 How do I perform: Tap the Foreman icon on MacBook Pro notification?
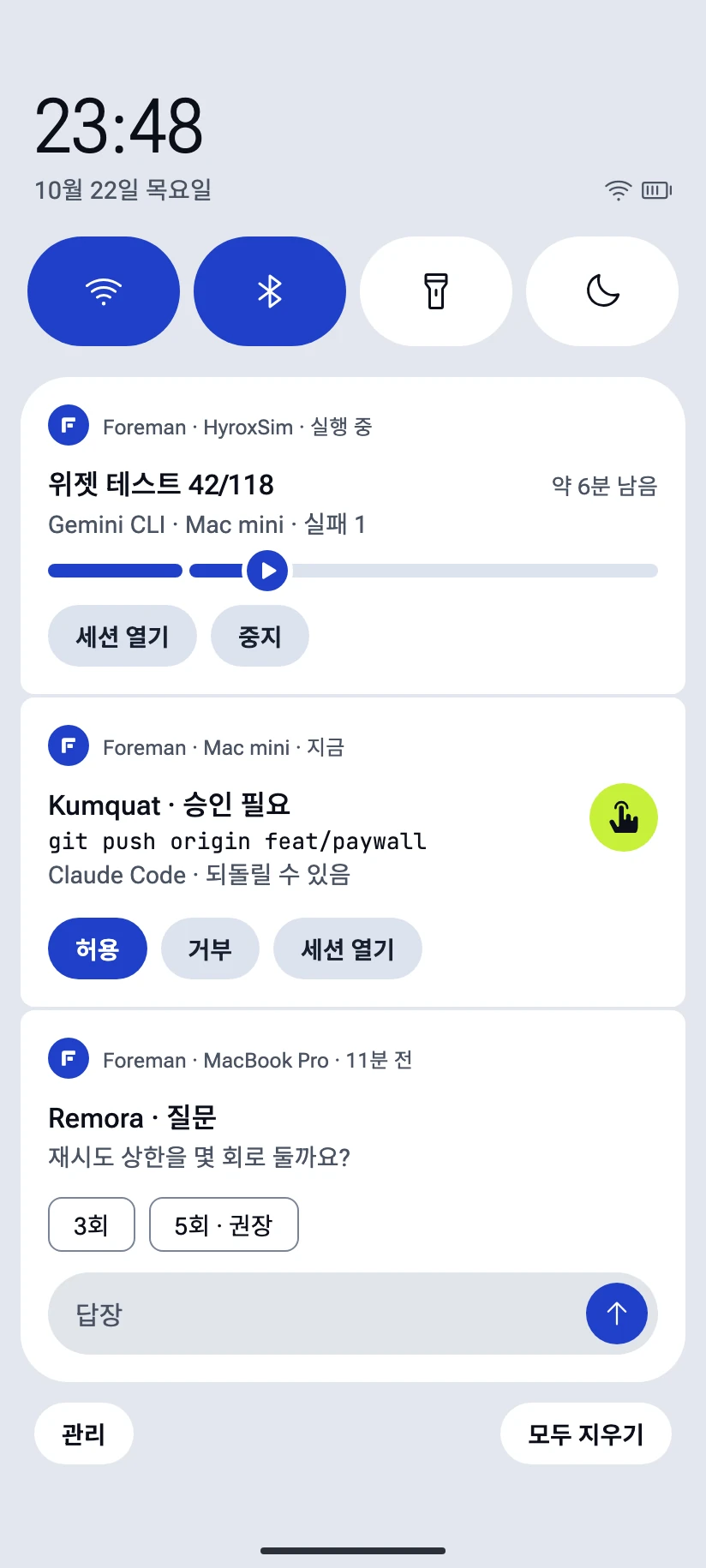(x=69, y=1058)
